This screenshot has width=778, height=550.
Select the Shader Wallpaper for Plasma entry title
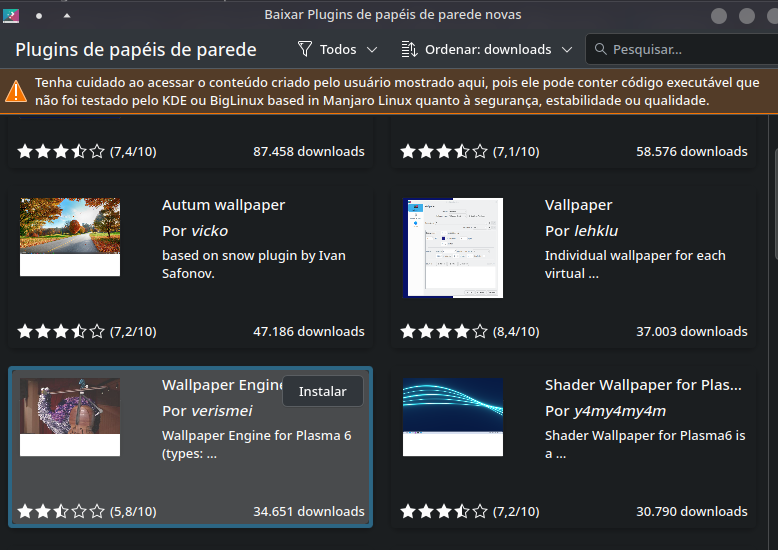643,385
